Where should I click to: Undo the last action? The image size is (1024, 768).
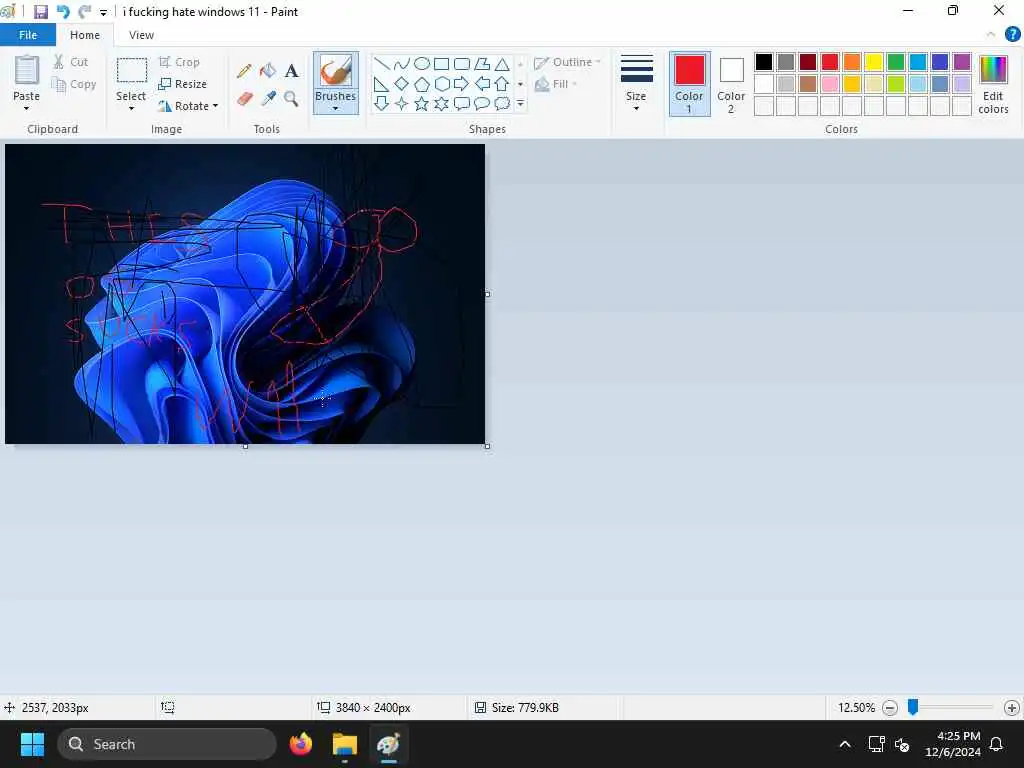(x=63, y=12)
